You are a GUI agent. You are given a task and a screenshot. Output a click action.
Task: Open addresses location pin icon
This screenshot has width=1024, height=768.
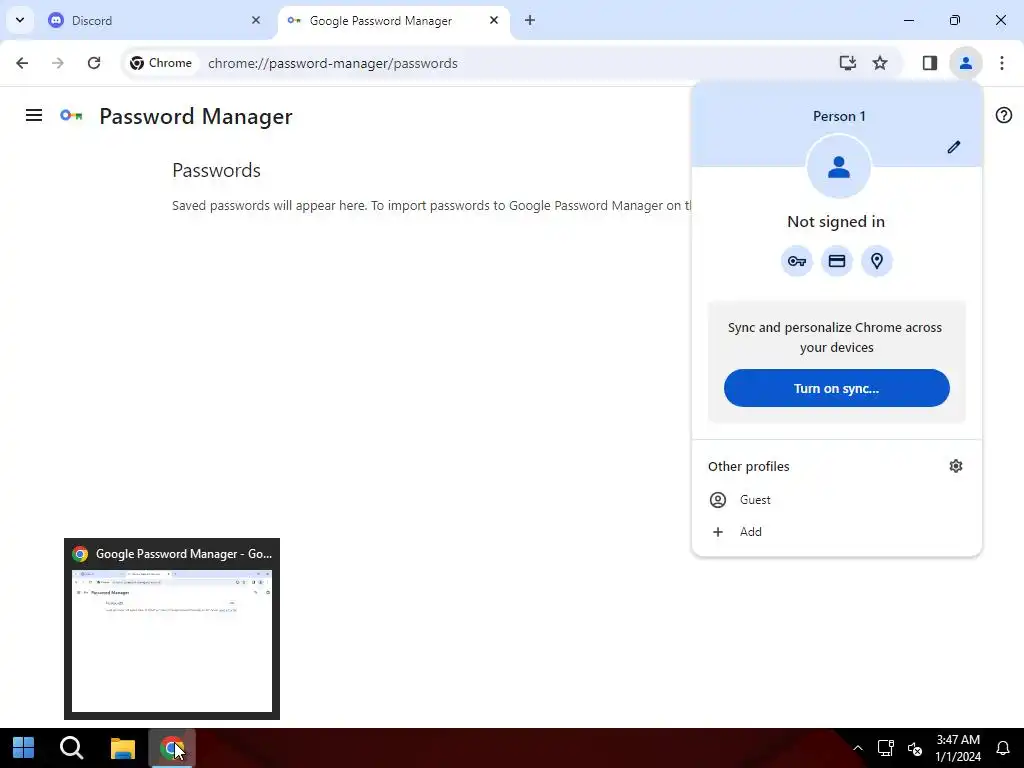coord(876,261)
